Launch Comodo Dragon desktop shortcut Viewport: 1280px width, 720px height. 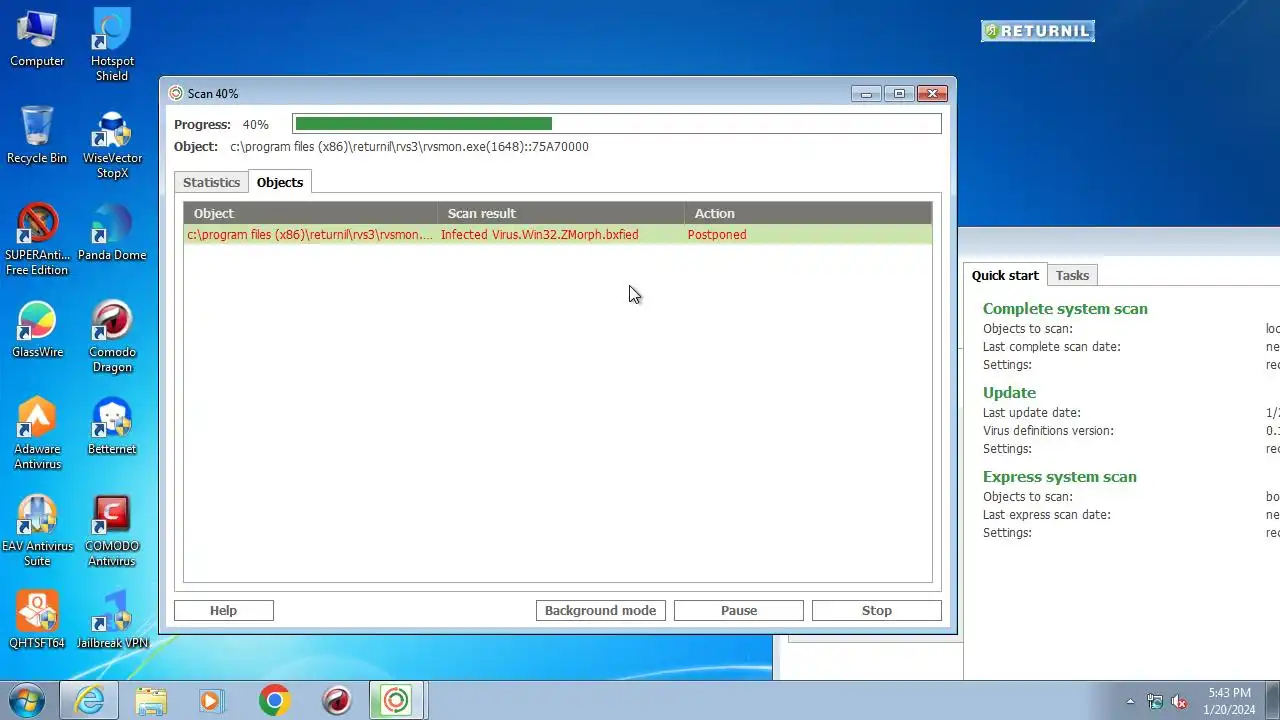(112, 337)
